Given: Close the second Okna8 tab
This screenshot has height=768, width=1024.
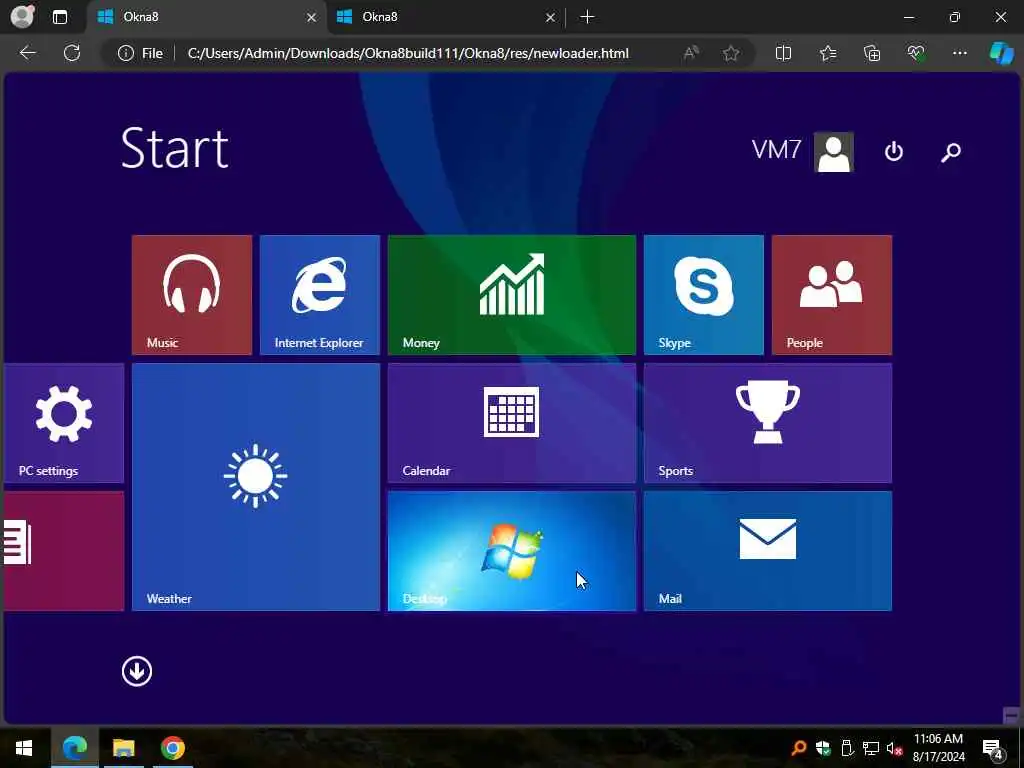Looking at the screenshot, I should [x=550, y=18].
